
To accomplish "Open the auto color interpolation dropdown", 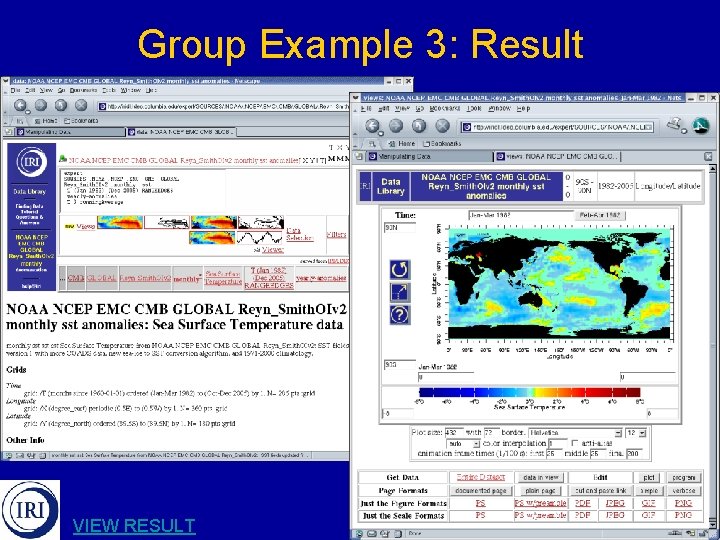I will click(463, 444).
